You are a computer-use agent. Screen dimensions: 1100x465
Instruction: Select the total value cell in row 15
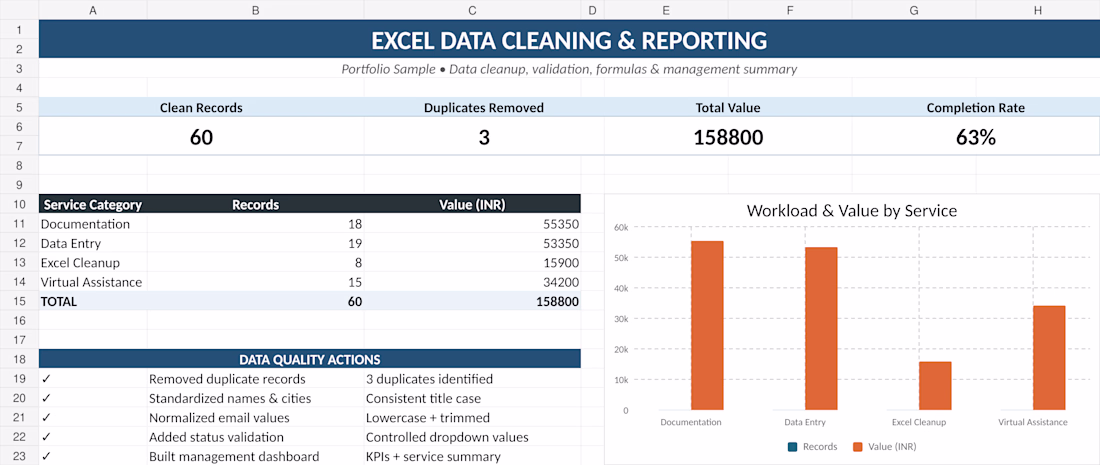tap(472, 301)
